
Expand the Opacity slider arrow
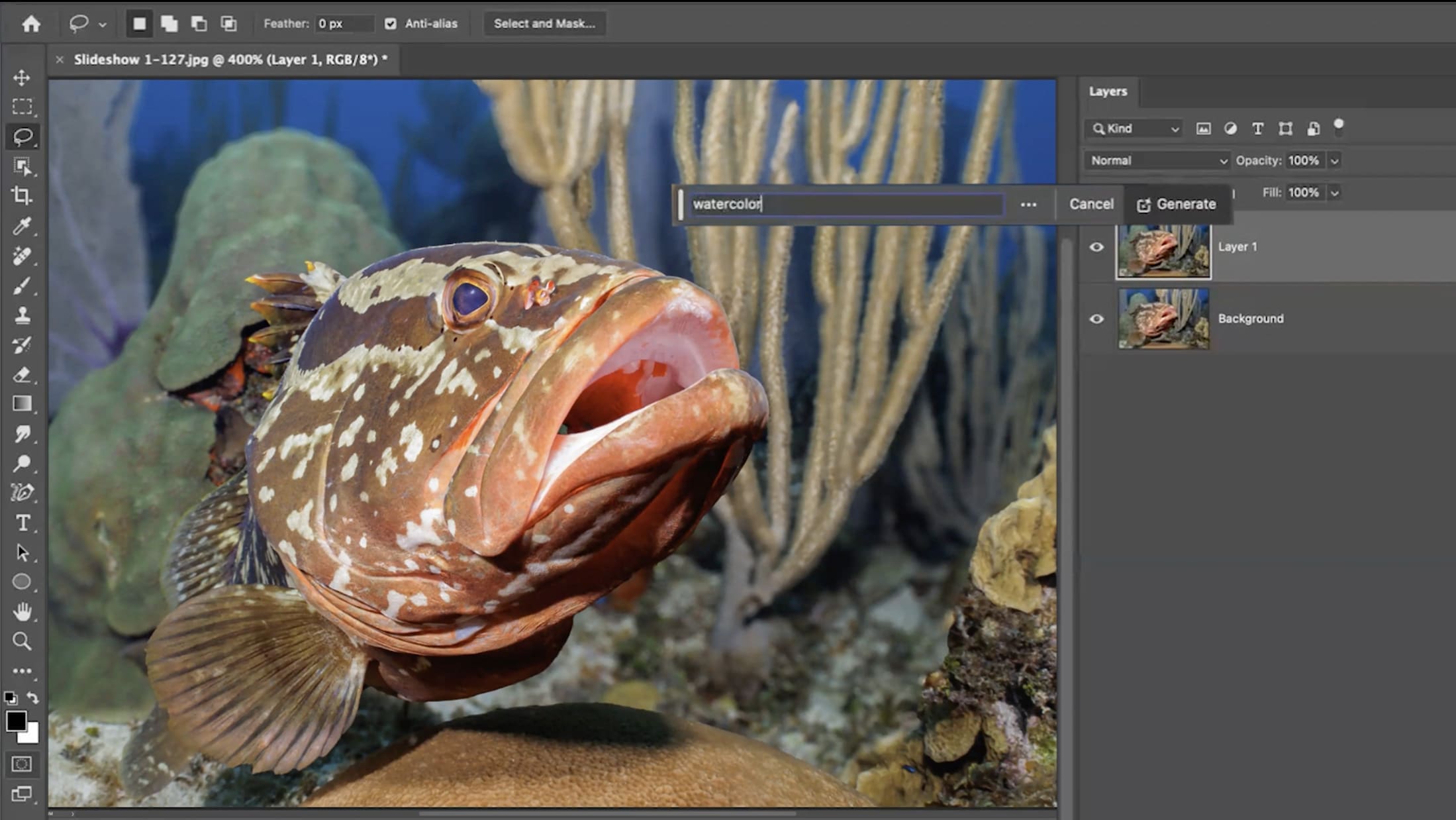[1334, 161]
